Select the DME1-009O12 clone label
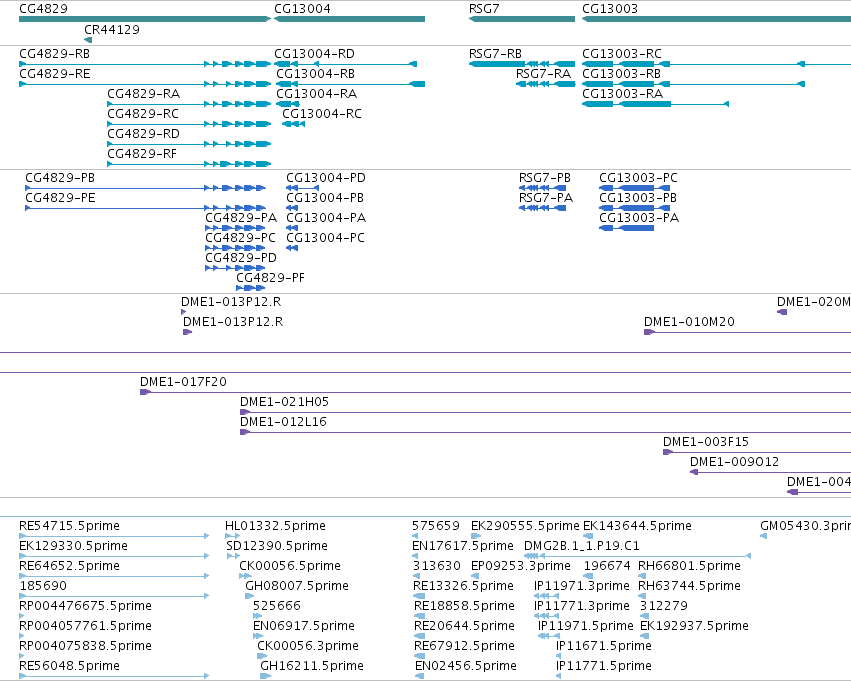Image resolution: width=851 pixels, height=681 pixels. pos(734,463)
